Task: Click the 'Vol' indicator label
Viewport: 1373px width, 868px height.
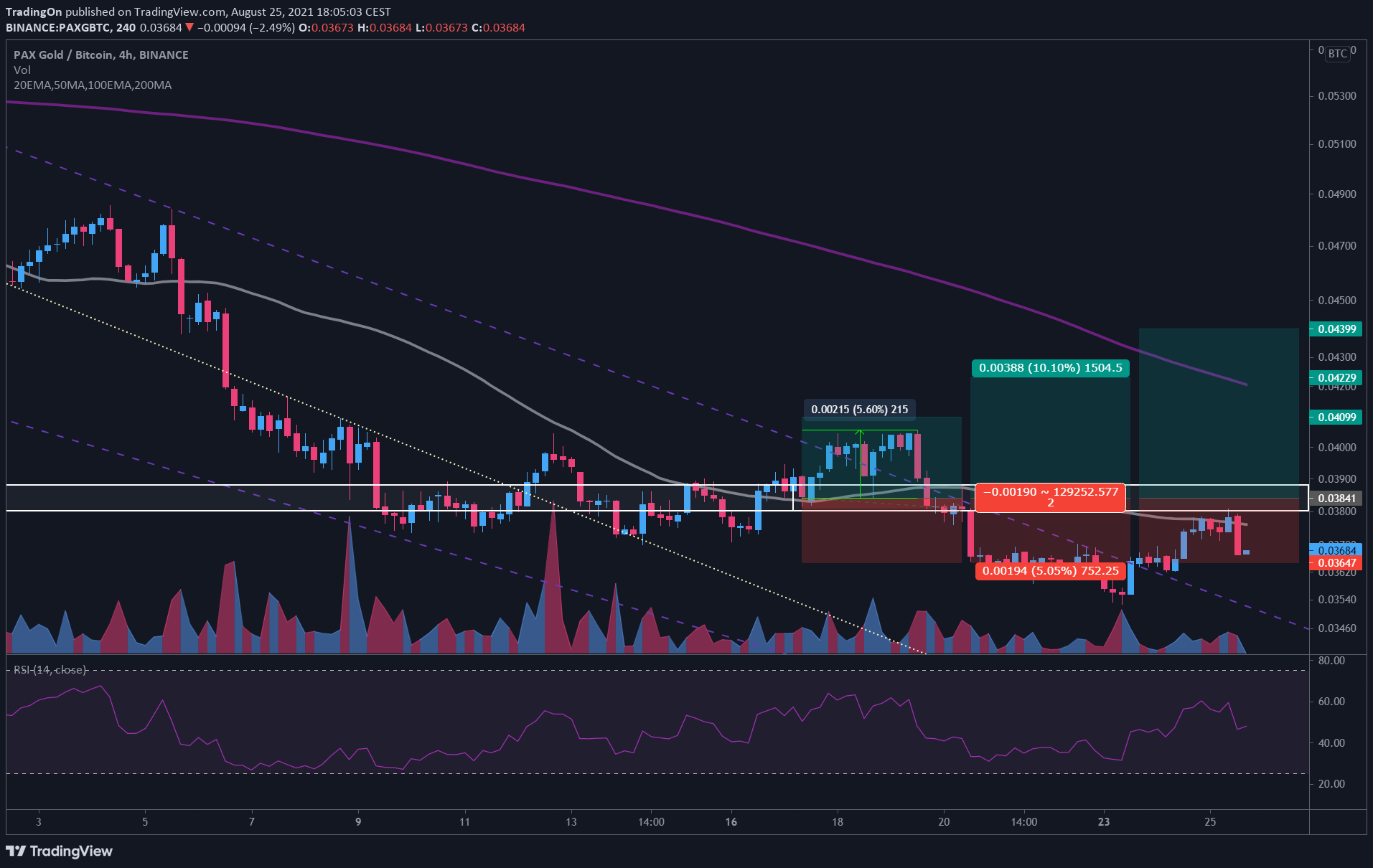Action: click(x=22, y=70)
